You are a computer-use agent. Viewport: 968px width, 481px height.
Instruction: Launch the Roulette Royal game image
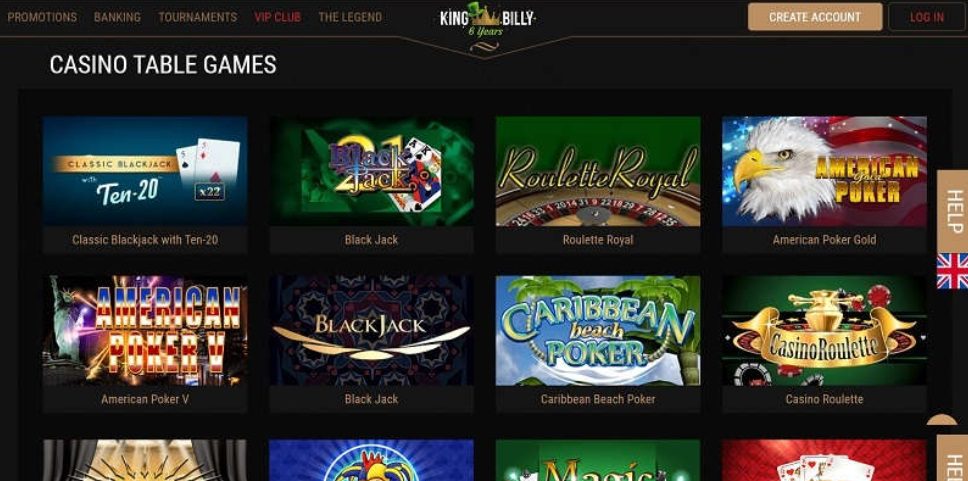[x=598, y=171]
